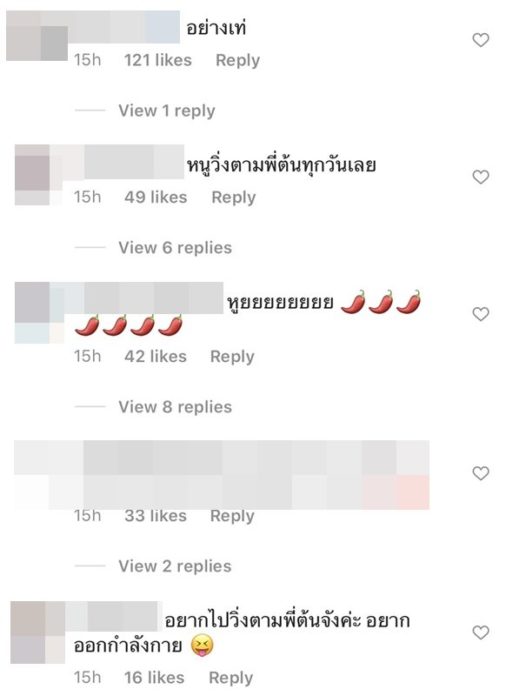Open first commenter's blurred avatar
Viewport: 519px width, 696px height.
[x=37, y=36]
